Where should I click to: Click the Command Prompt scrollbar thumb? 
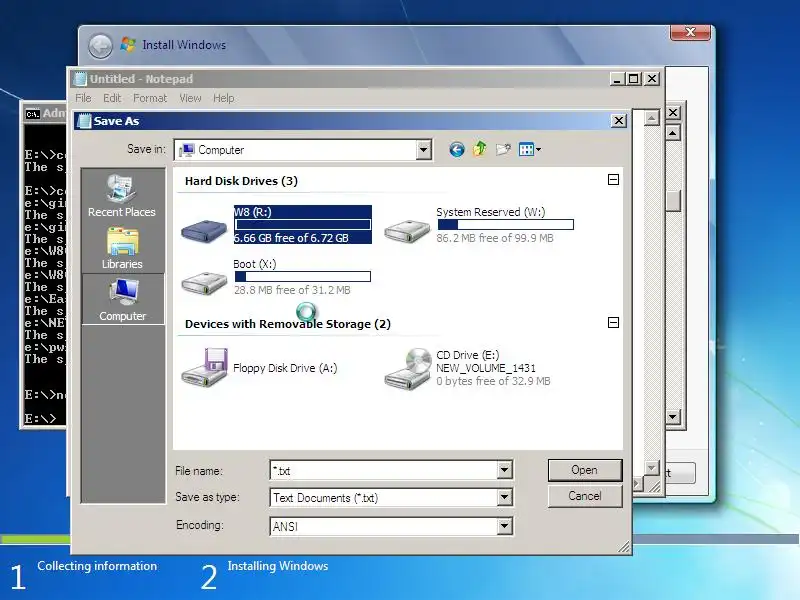click(673, 201)
